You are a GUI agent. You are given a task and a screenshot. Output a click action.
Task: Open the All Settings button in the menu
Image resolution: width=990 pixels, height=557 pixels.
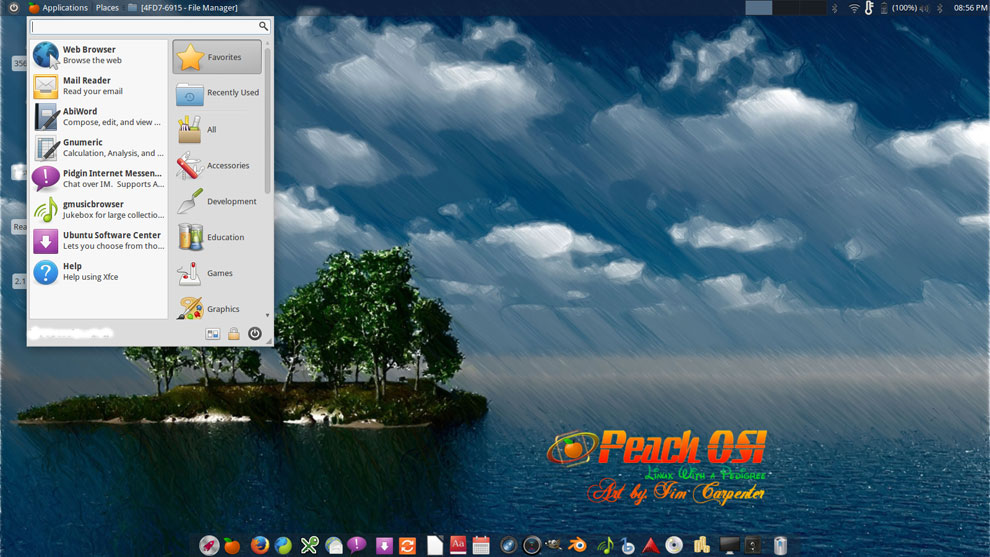pyautogui.click(x=213, y=333)
